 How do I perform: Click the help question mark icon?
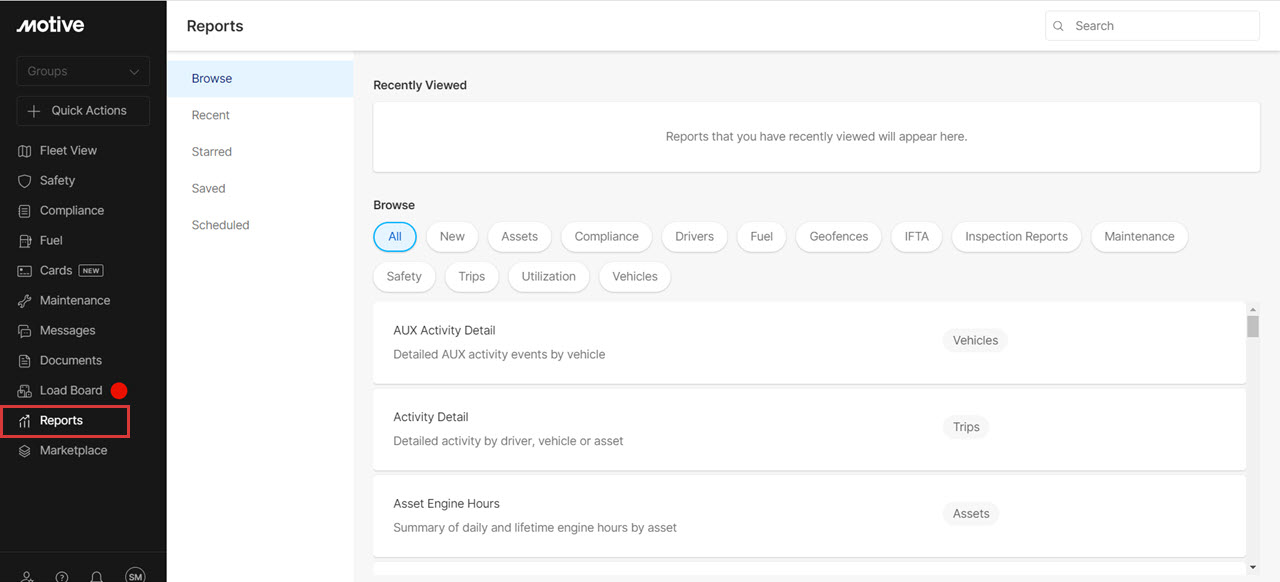[62, 576]
